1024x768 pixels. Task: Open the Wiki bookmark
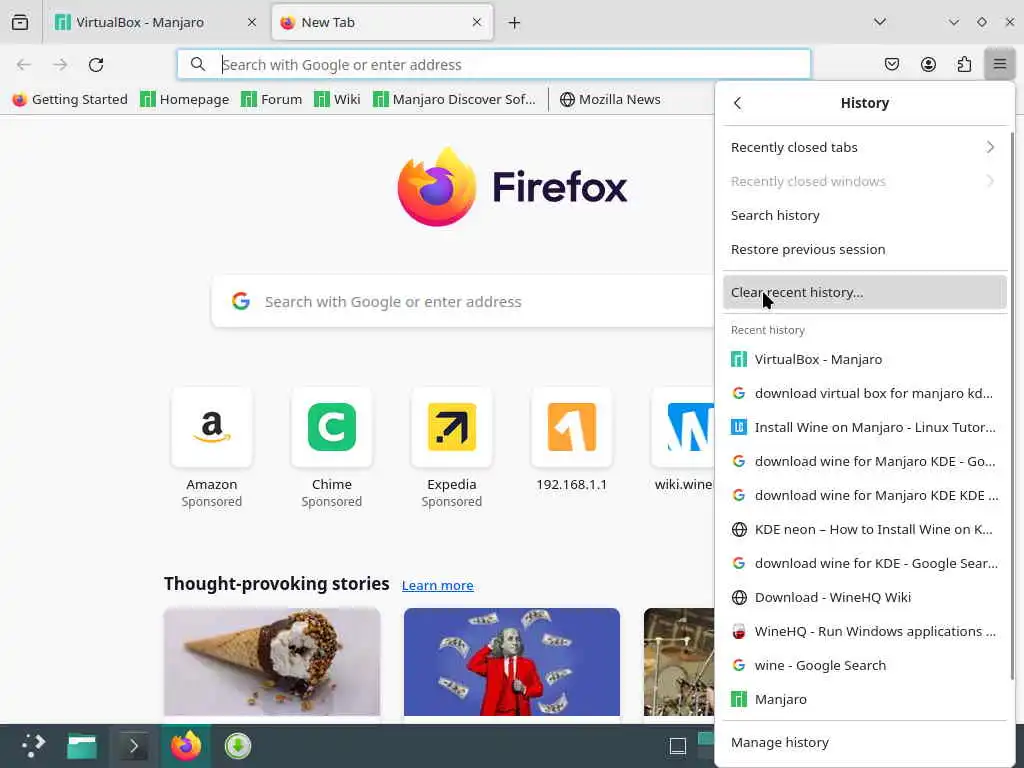338,99
